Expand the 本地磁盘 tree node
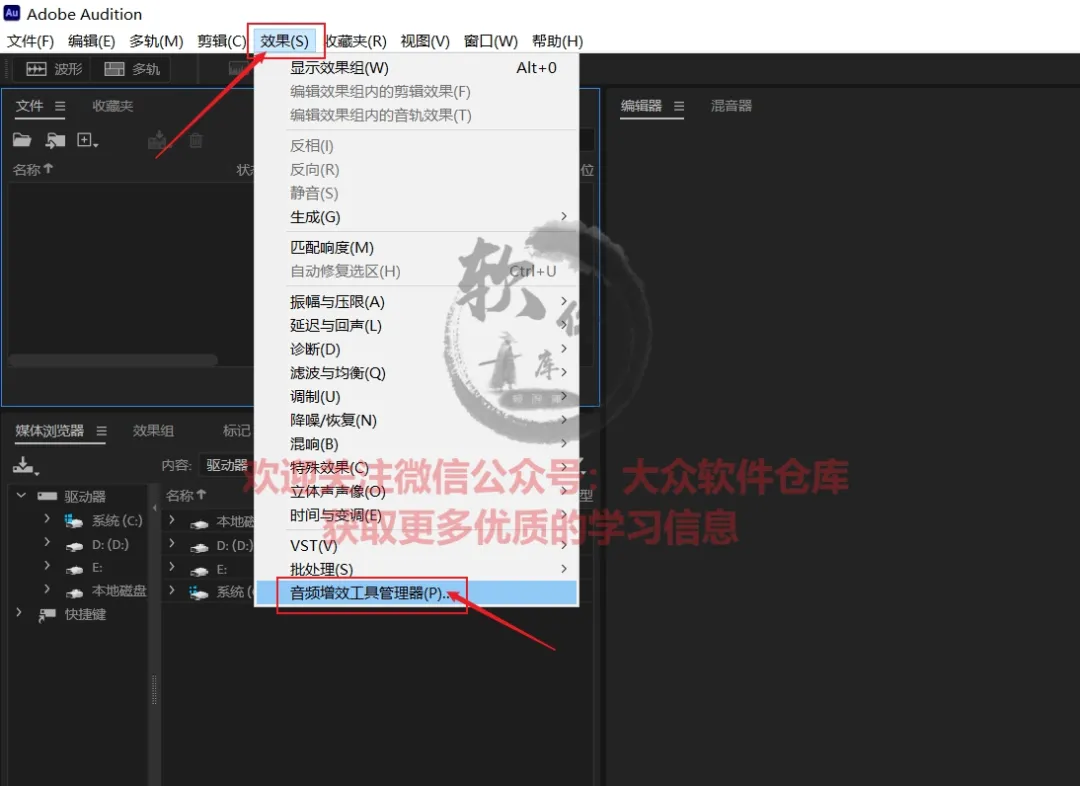Viewport: 1080px width, 786px height. (x=47, y=590)
